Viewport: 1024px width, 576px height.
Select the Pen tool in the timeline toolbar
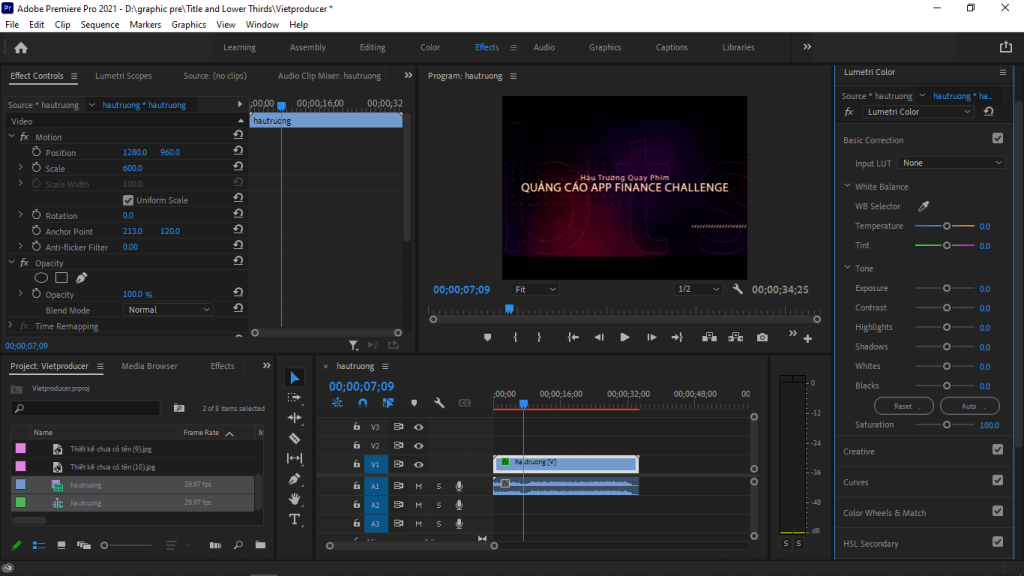295,479
